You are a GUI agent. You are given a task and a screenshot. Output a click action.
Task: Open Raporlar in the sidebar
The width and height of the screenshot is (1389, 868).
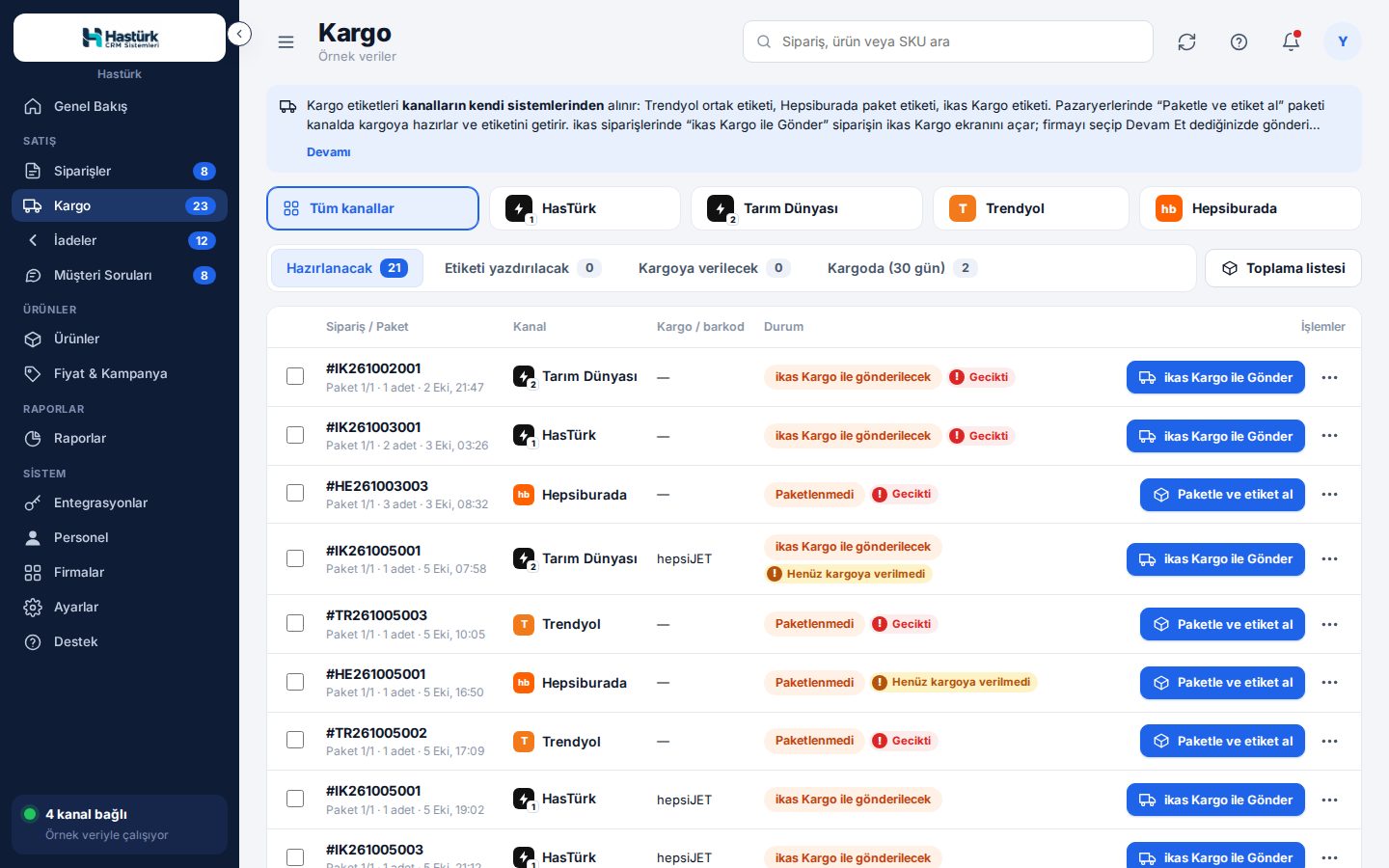click(120, 438)
